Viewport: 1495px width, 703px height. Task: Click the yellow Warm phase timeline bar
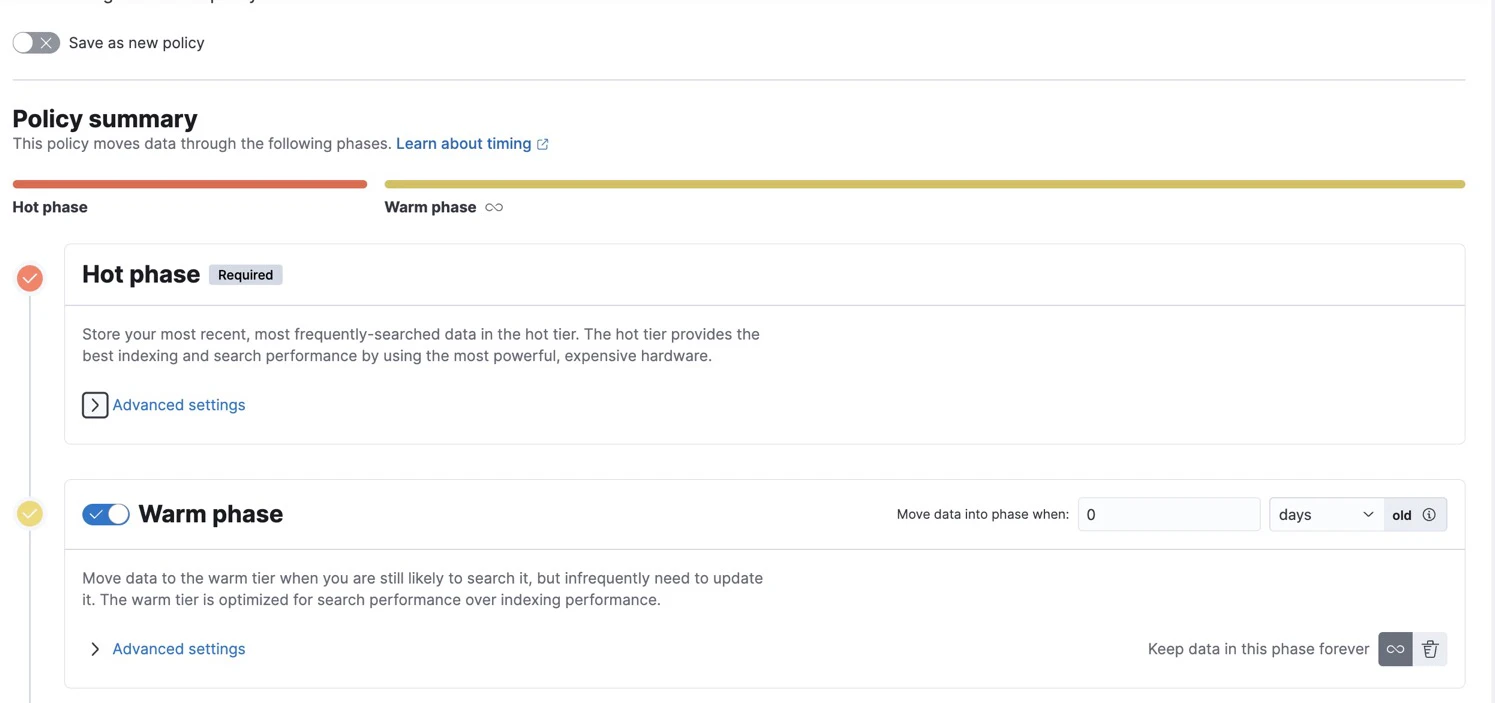tap(925, 184)
